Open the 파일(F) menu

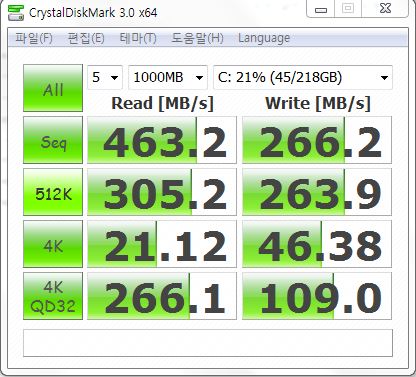coord(34,38)
